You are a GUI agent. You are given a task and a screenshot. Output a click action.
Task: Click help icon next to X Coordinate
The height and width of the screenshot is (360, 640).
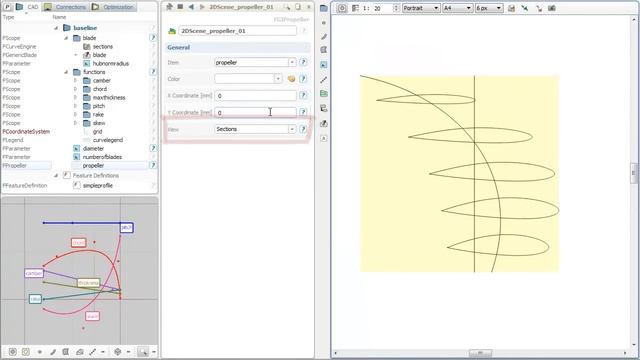(x=303, y=96)
